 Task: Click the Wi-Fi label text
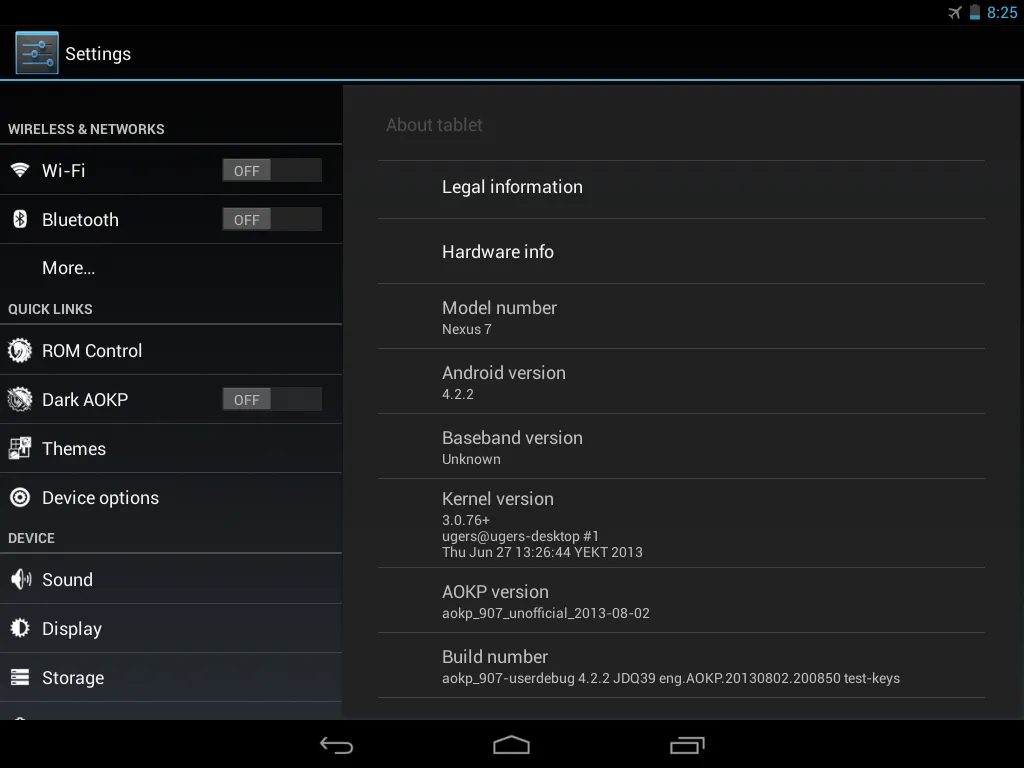point(63,170)
